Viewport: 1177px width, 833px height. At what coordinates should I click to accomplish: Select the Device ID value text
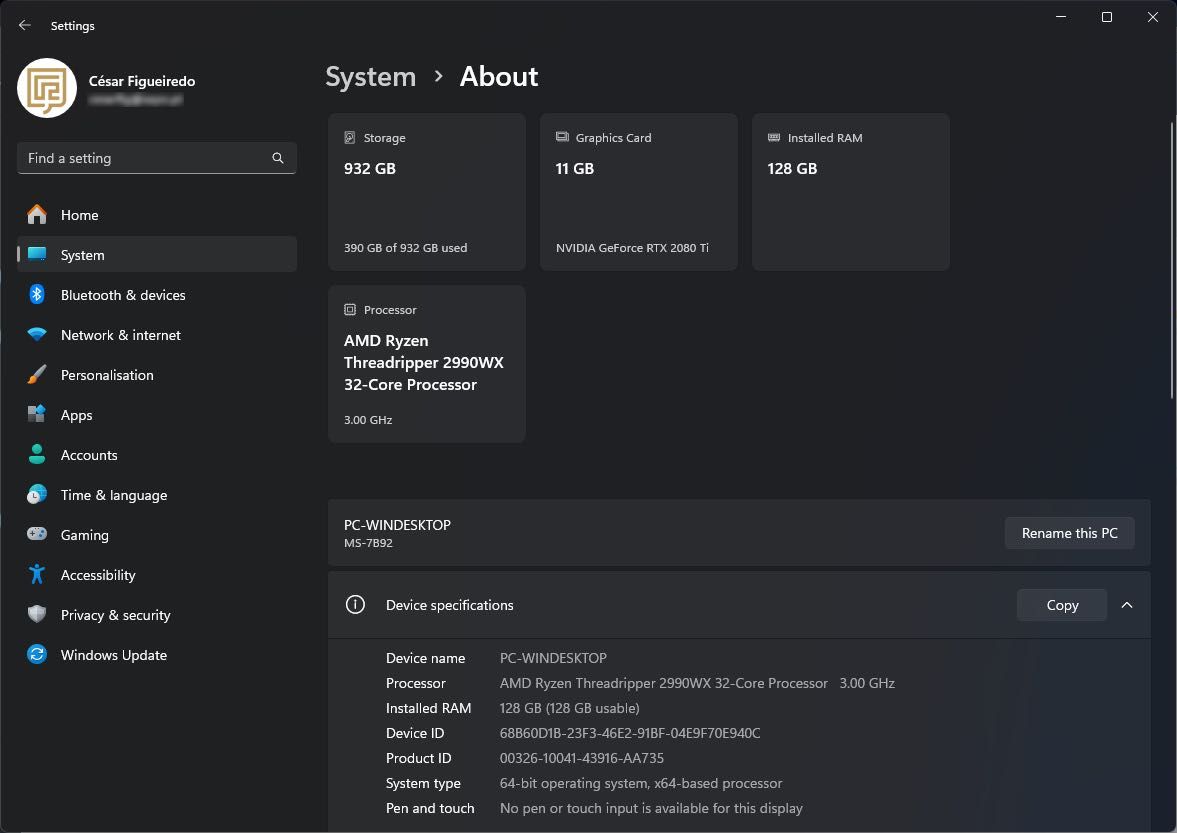[x=630, y=733]
